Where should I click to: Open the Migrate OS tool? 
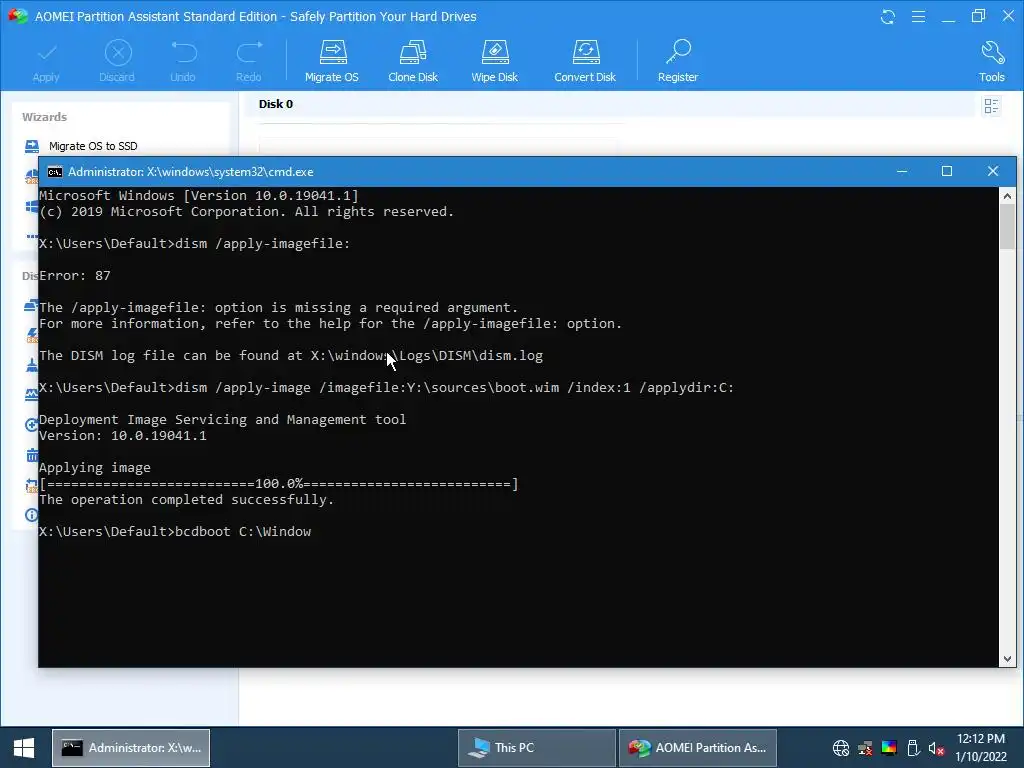point(332,61)
